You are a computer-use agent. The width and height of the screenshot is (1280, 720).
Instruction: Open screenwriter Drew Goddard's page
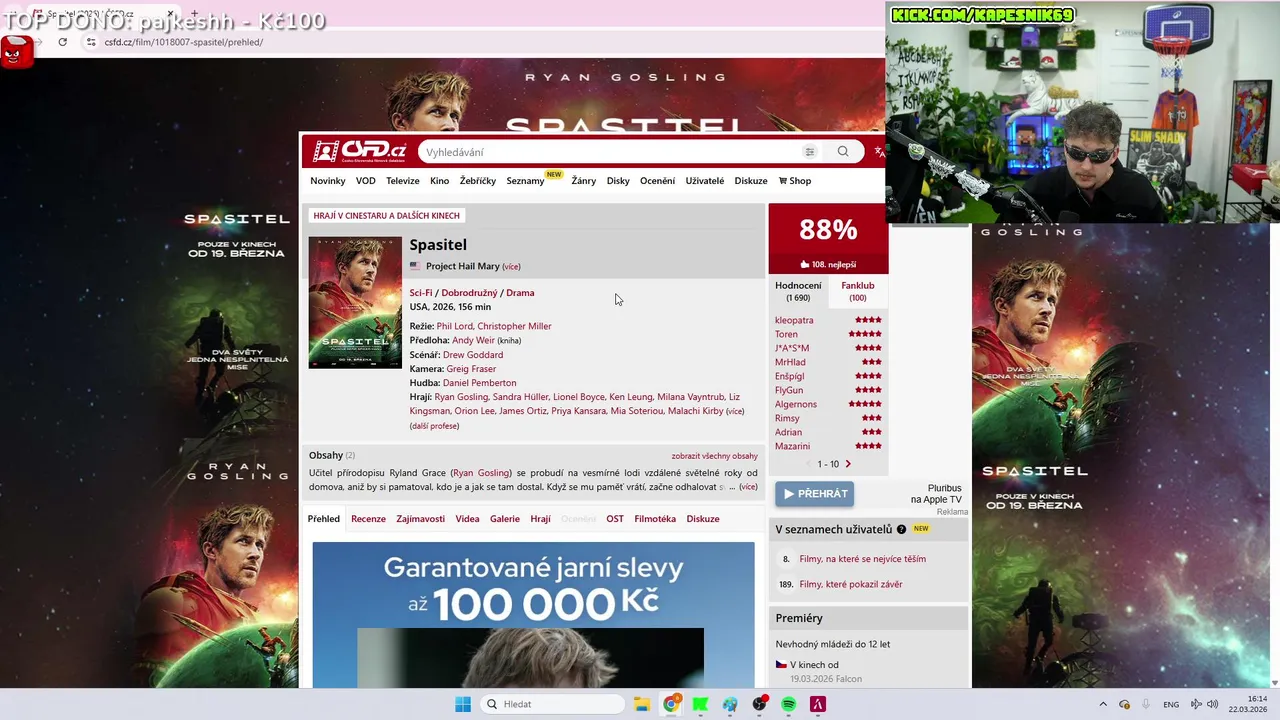(473, 355)
